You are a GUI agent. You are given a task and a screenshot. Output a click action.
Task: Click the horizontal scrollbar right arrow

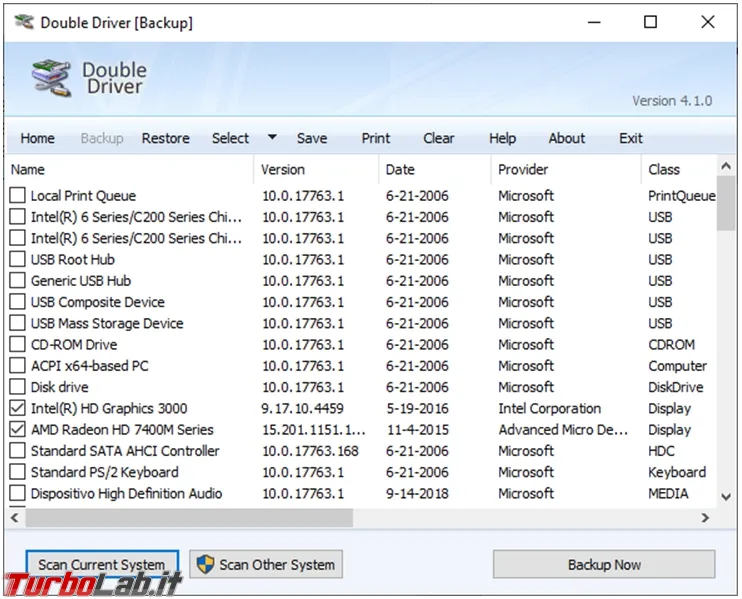tap(705, 518)
